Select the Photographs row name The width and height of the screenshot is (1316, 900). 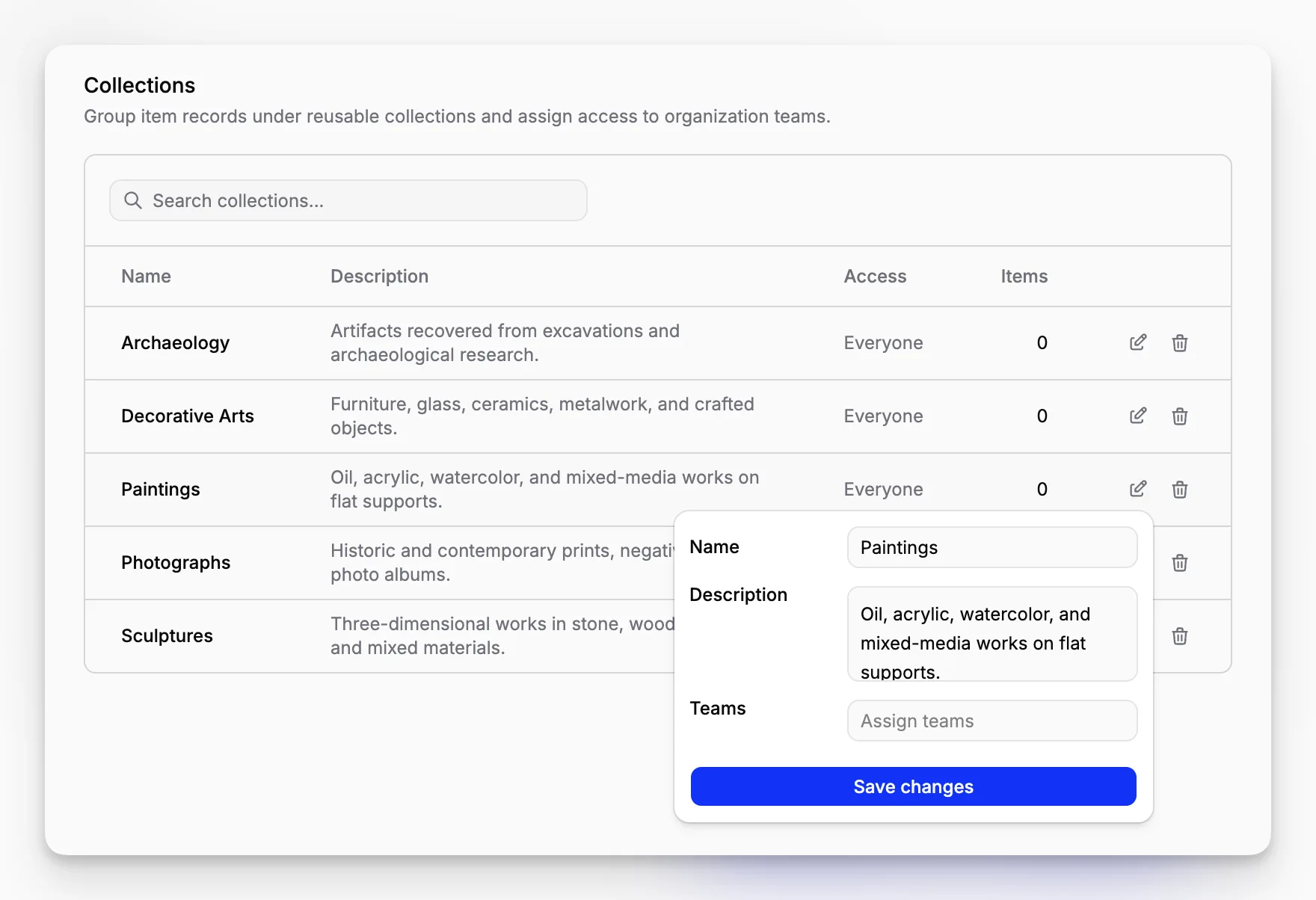(176, 562)
